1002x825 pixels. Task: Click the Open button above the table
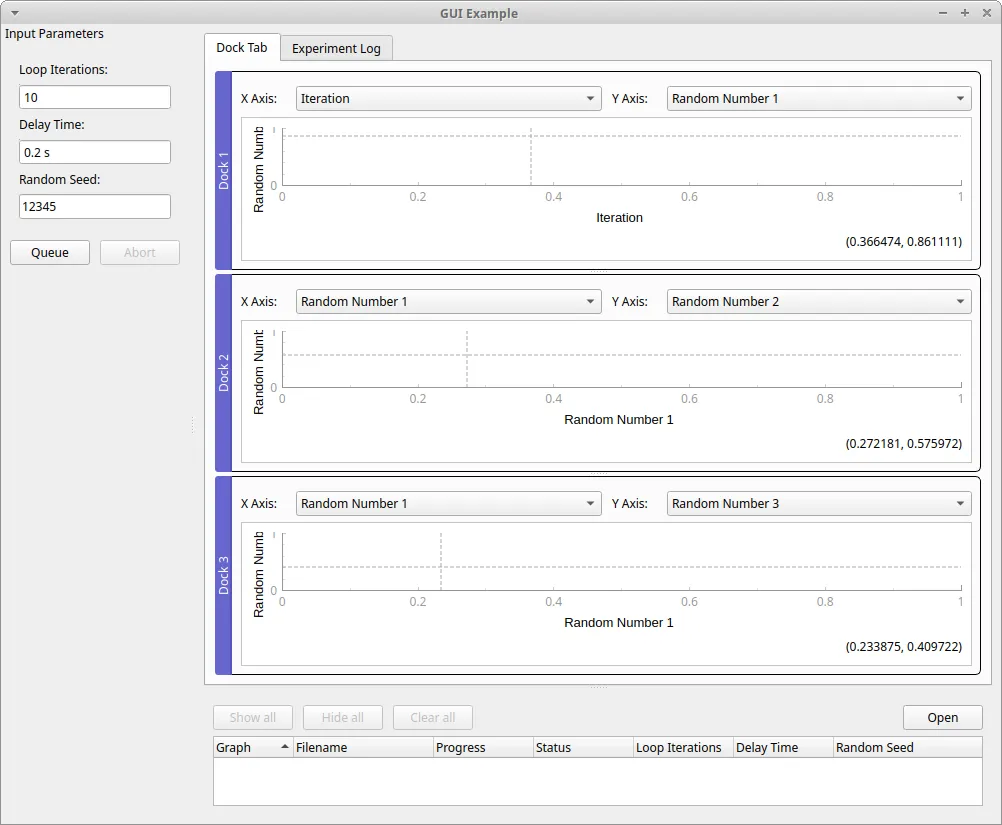pyautogui.click(x=942, y=717)
